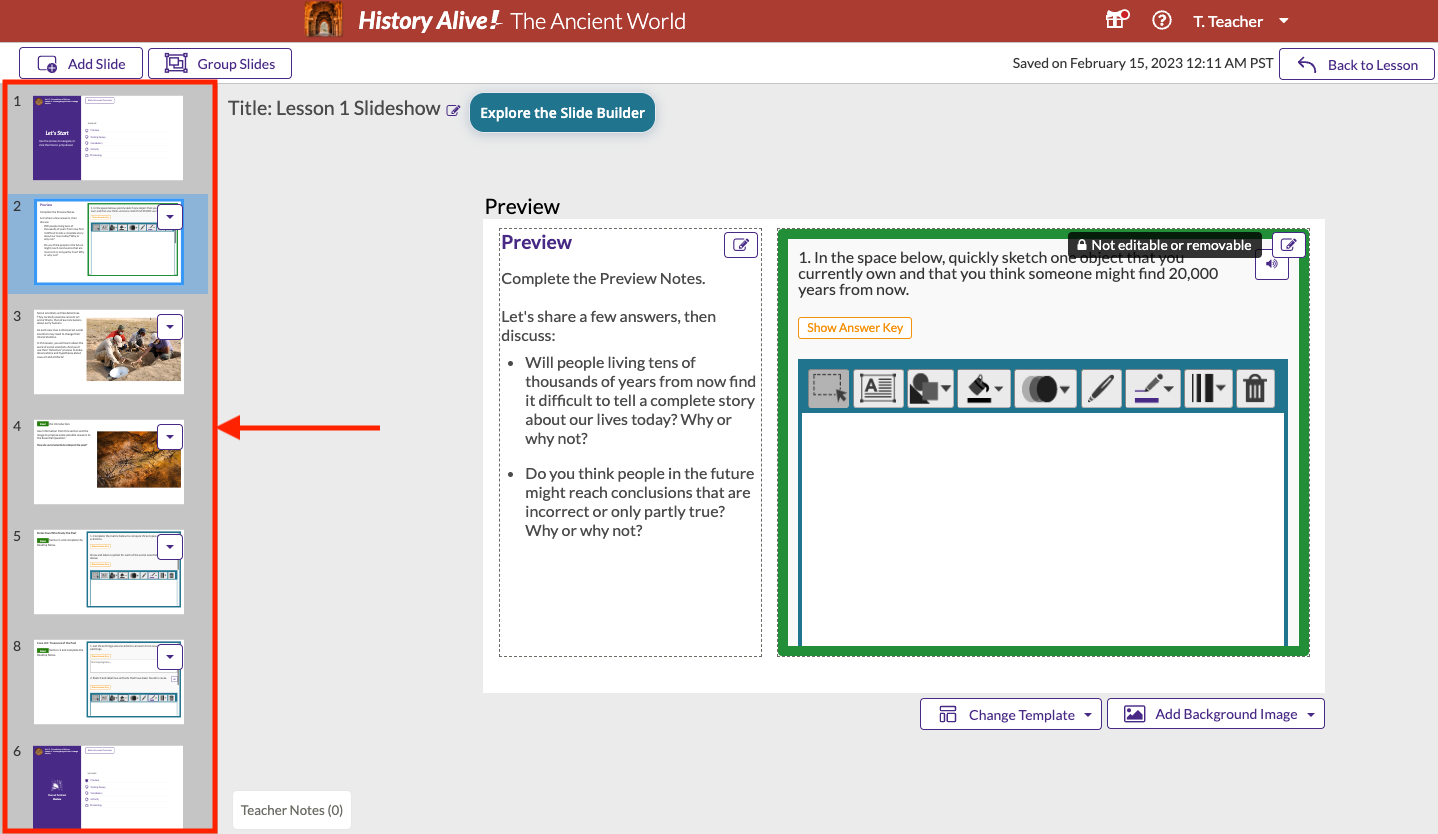
Task: Click the speaker audio icon on the slide
Action: [x=1271, y=265]
